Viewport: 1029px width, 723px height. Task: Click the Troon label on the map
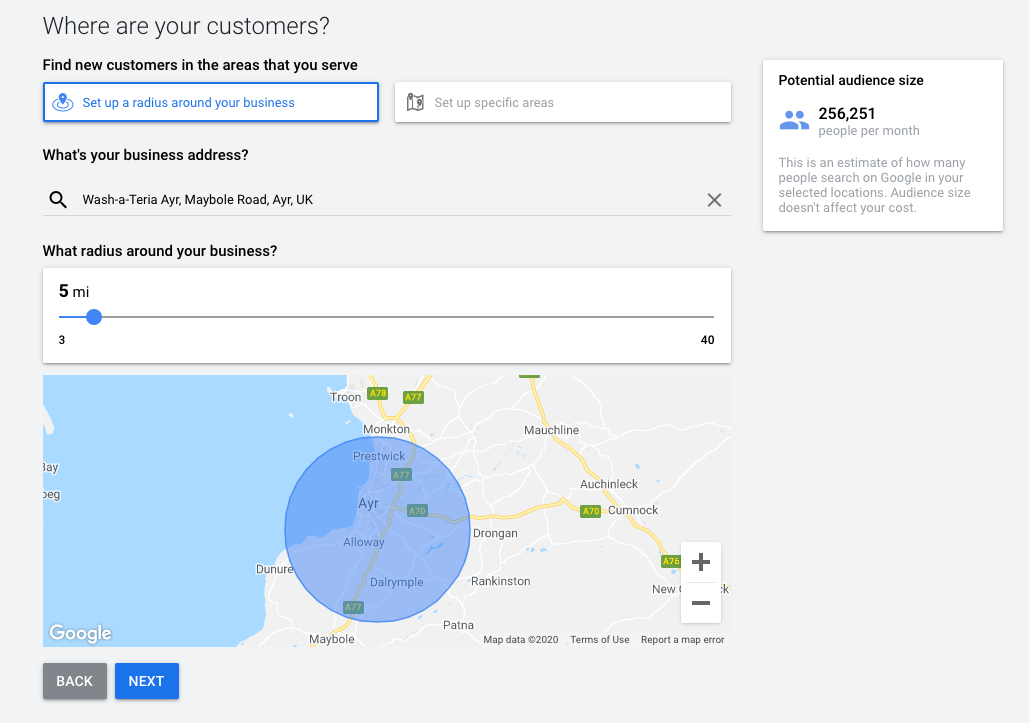345,397
